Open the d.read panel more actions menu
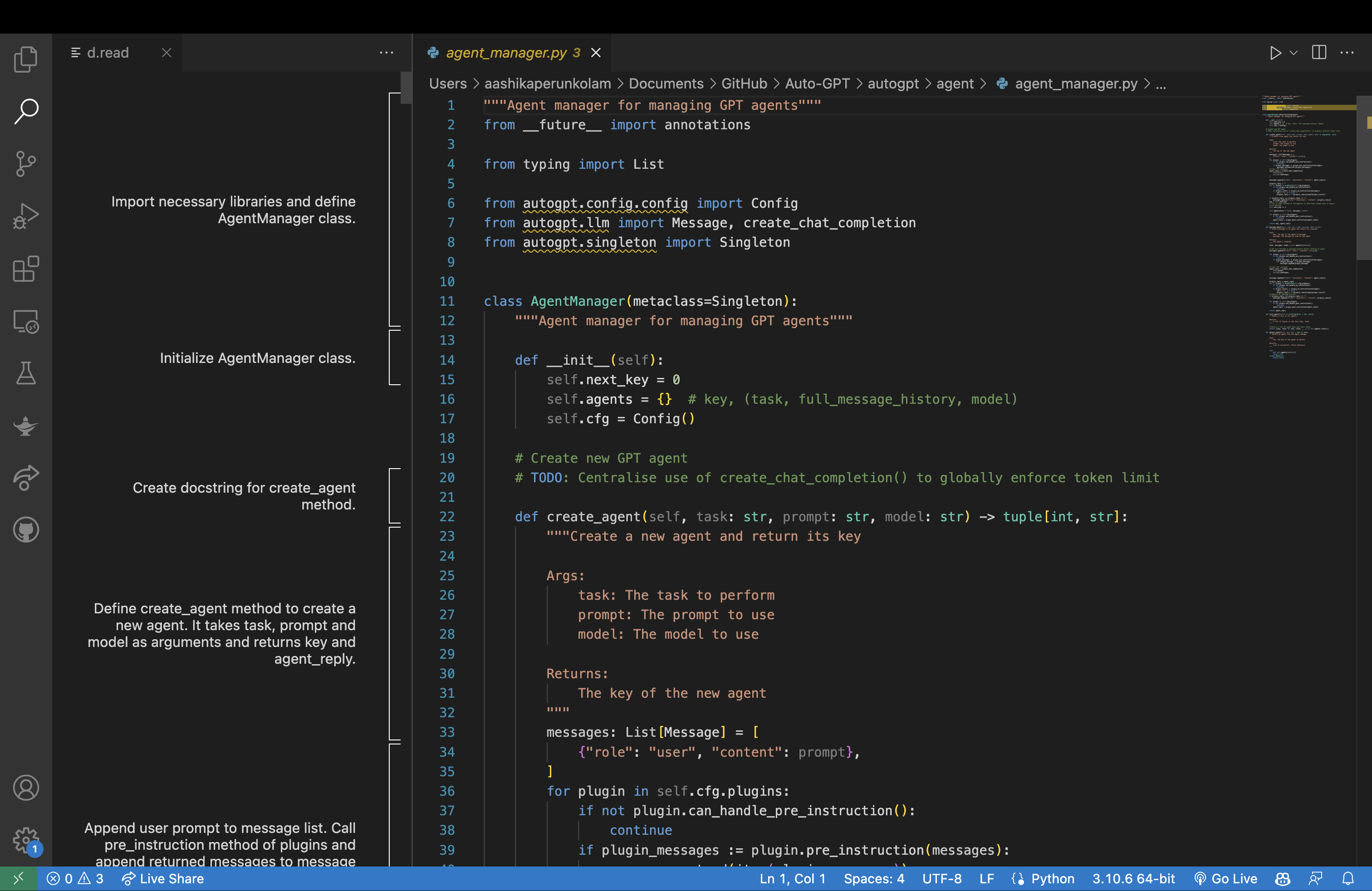The image size is (1372, 891). (386, 53)
